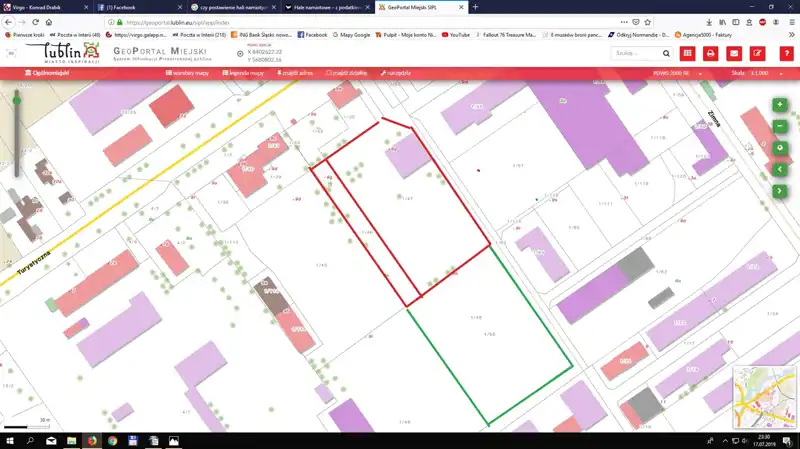Zoom out with the green minus button
The height and width of the screenshot is (449, 800).
pos(780,127)
